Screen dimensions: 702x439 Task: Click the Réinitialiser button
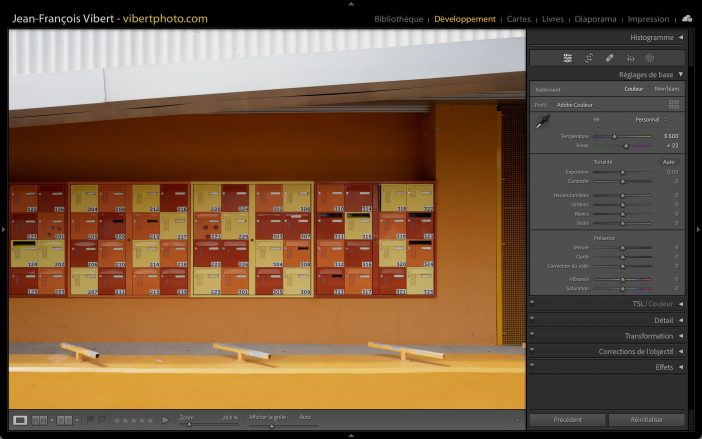646,420
